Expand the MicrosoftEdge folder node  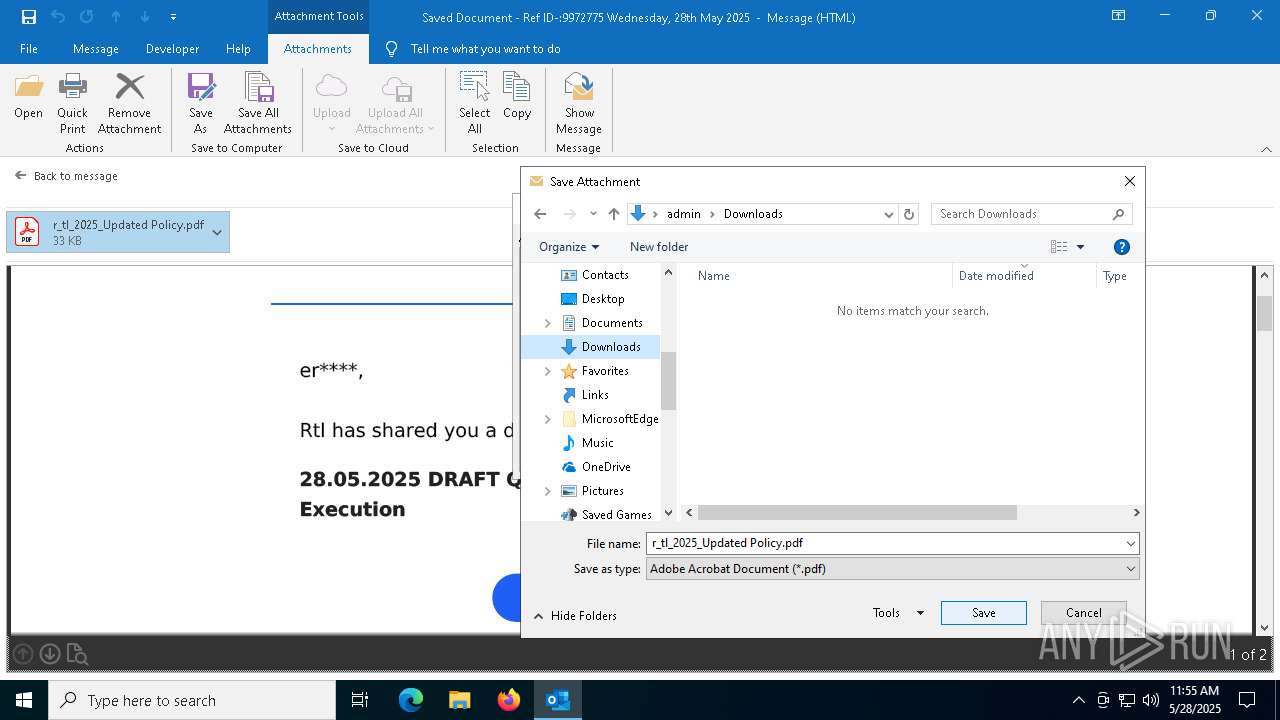(547, 419)
